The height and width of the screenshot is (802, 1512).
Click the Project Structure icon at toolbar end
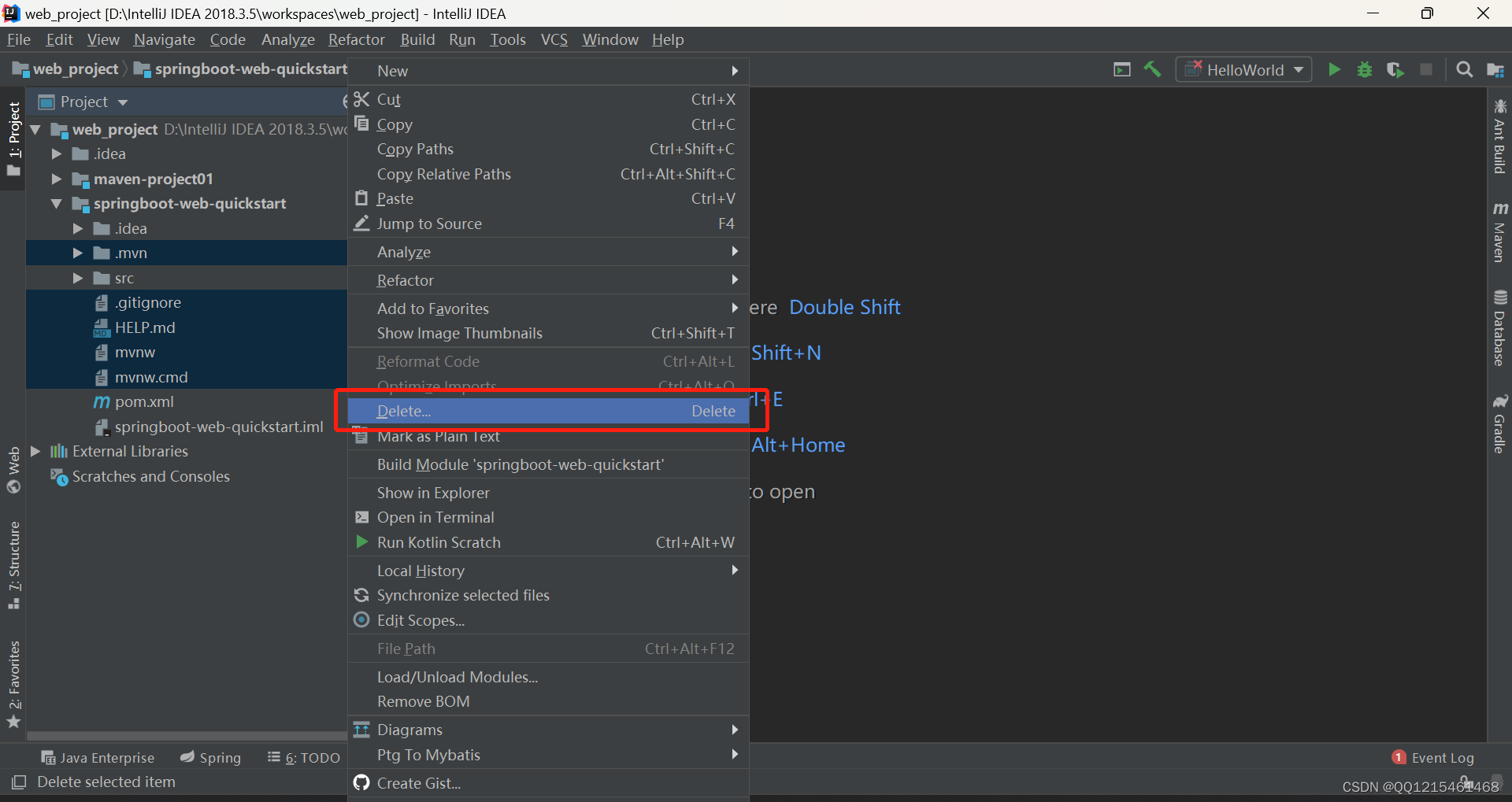tap(1495, 70)
